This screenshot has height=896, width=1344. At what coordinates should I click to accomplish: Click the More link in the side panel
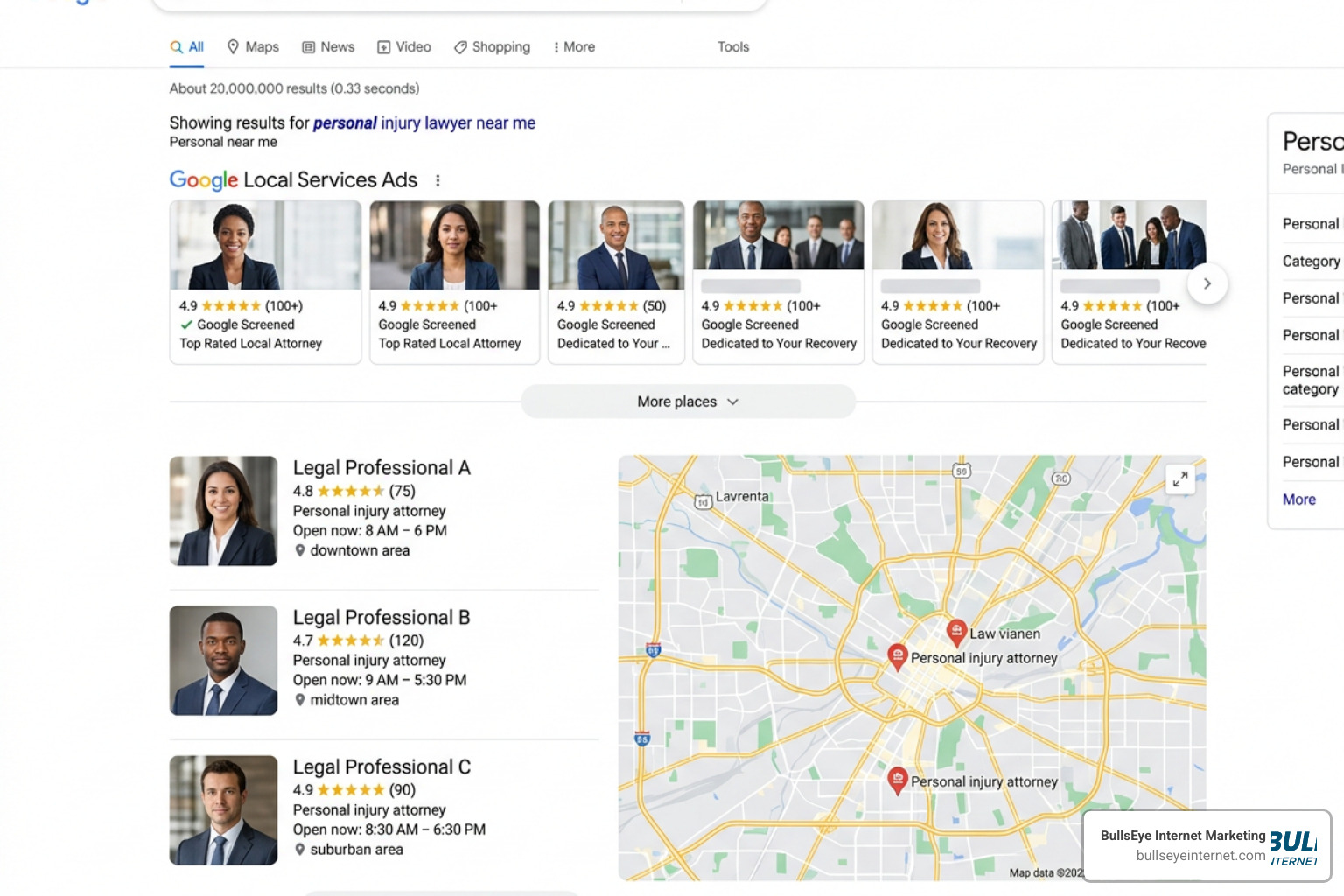tap(1299, 500)
